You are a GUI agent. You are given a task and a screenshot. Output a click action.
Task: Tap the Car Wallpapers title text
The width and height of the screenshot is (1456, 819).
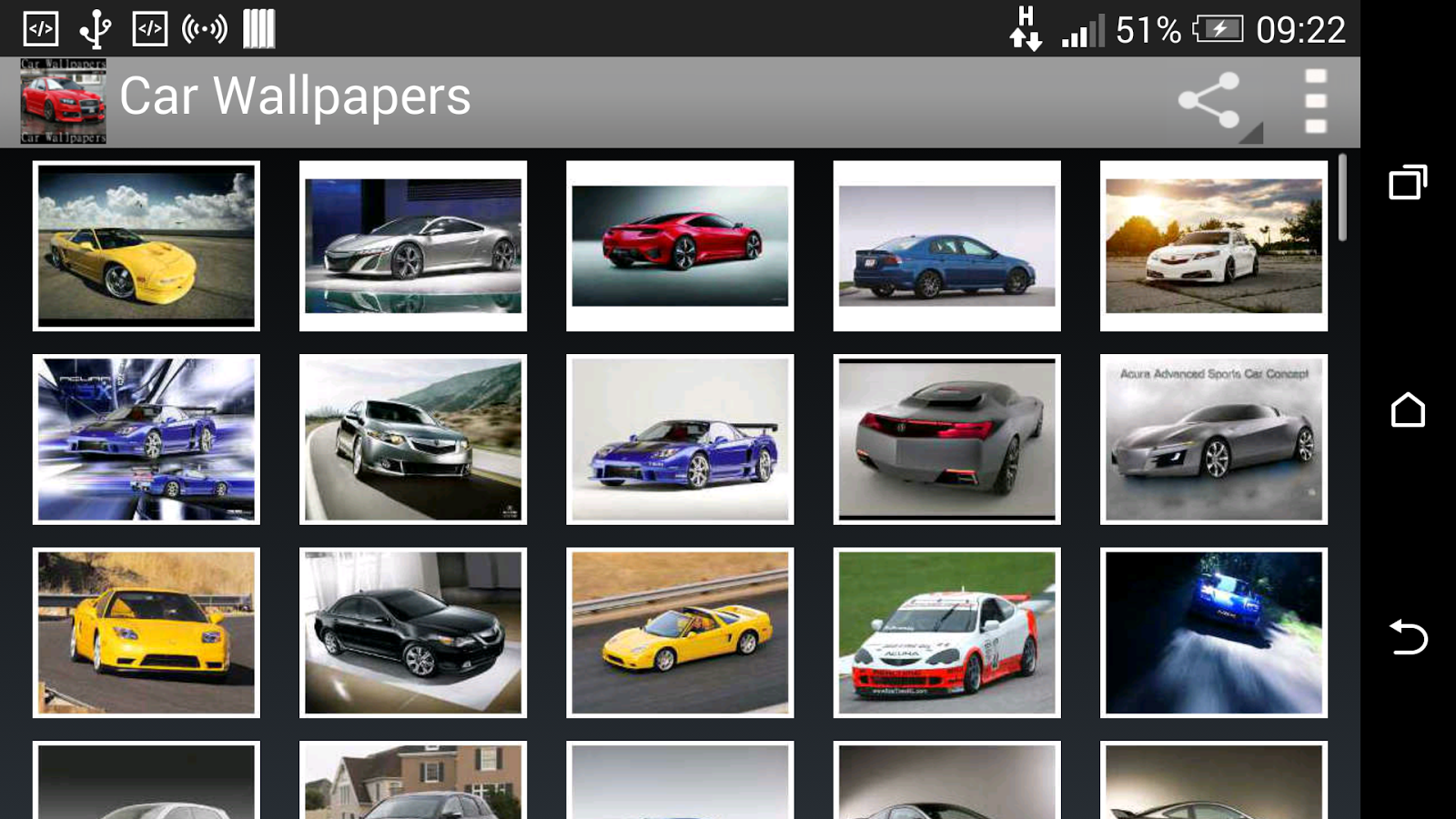tap(295, 96)
